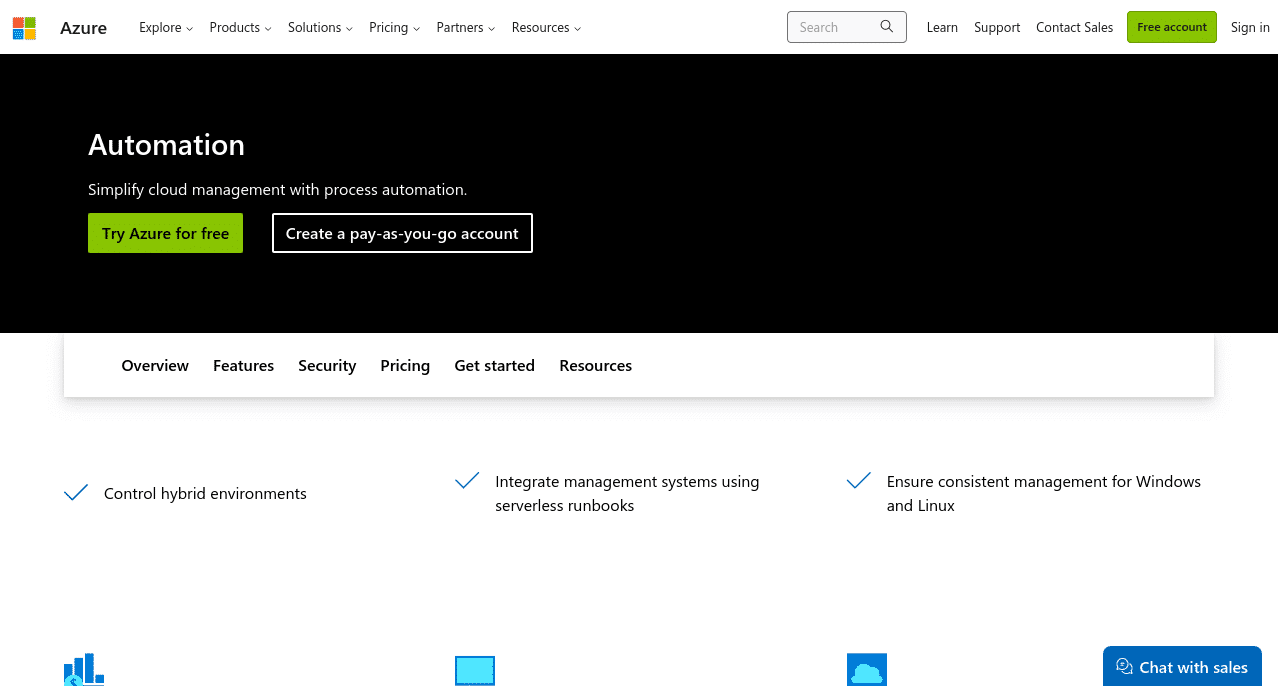
Task: Click the Sign in link
Action: click(x=1250, y=27)
